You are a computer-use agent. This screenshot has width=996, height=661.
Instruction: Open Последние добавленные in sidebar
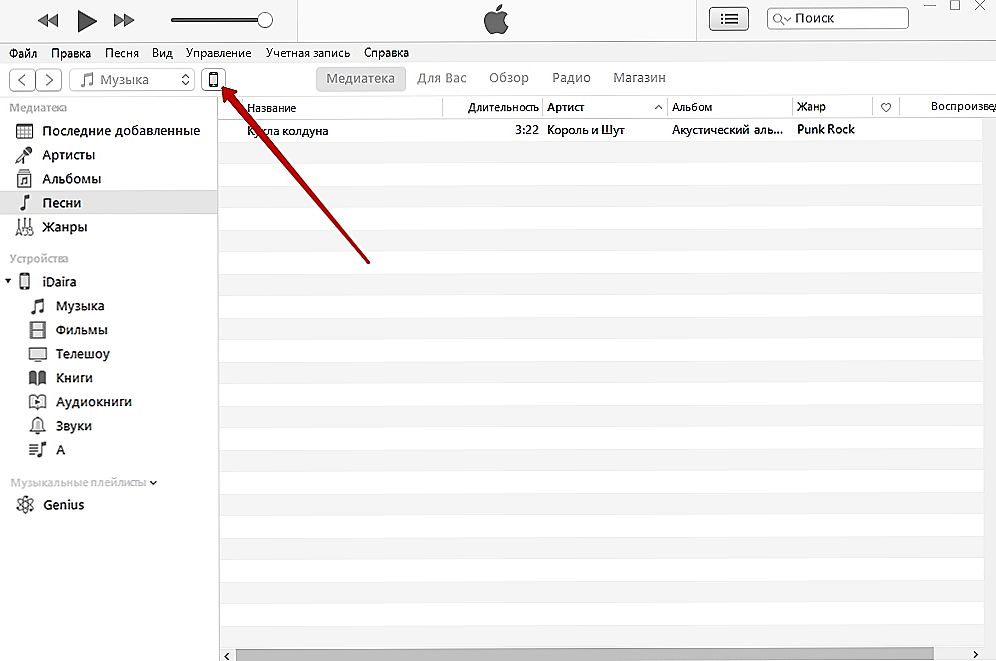(120, 131)
